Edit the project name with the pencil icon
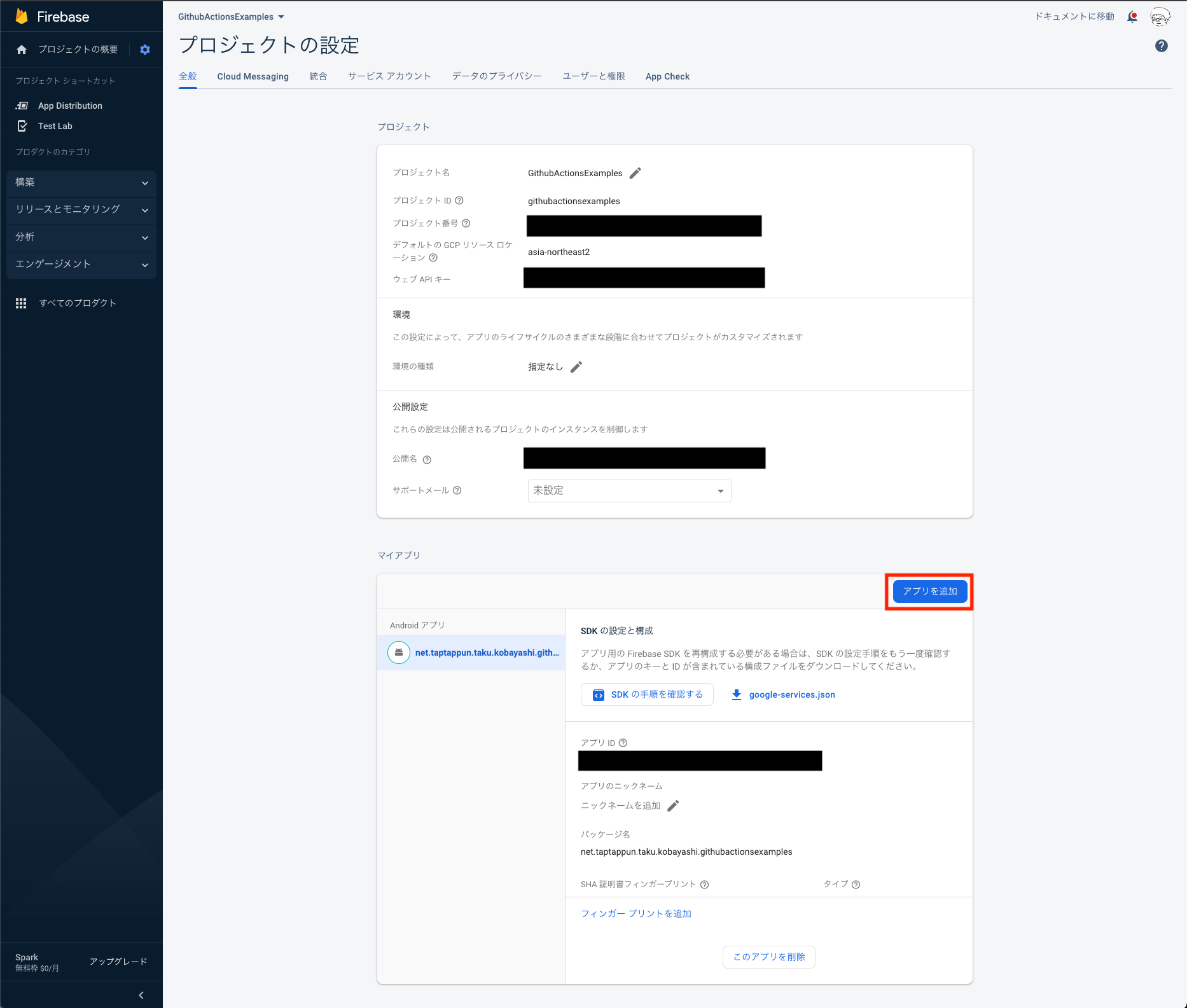The width and height of the screenshot is (1187, 1008). [635, 172]
